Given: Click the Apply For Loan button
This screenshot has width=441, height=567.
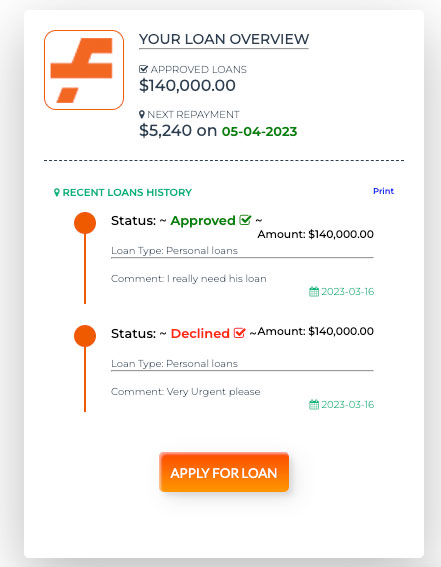Looking at the screenshot, I should 224,472.
